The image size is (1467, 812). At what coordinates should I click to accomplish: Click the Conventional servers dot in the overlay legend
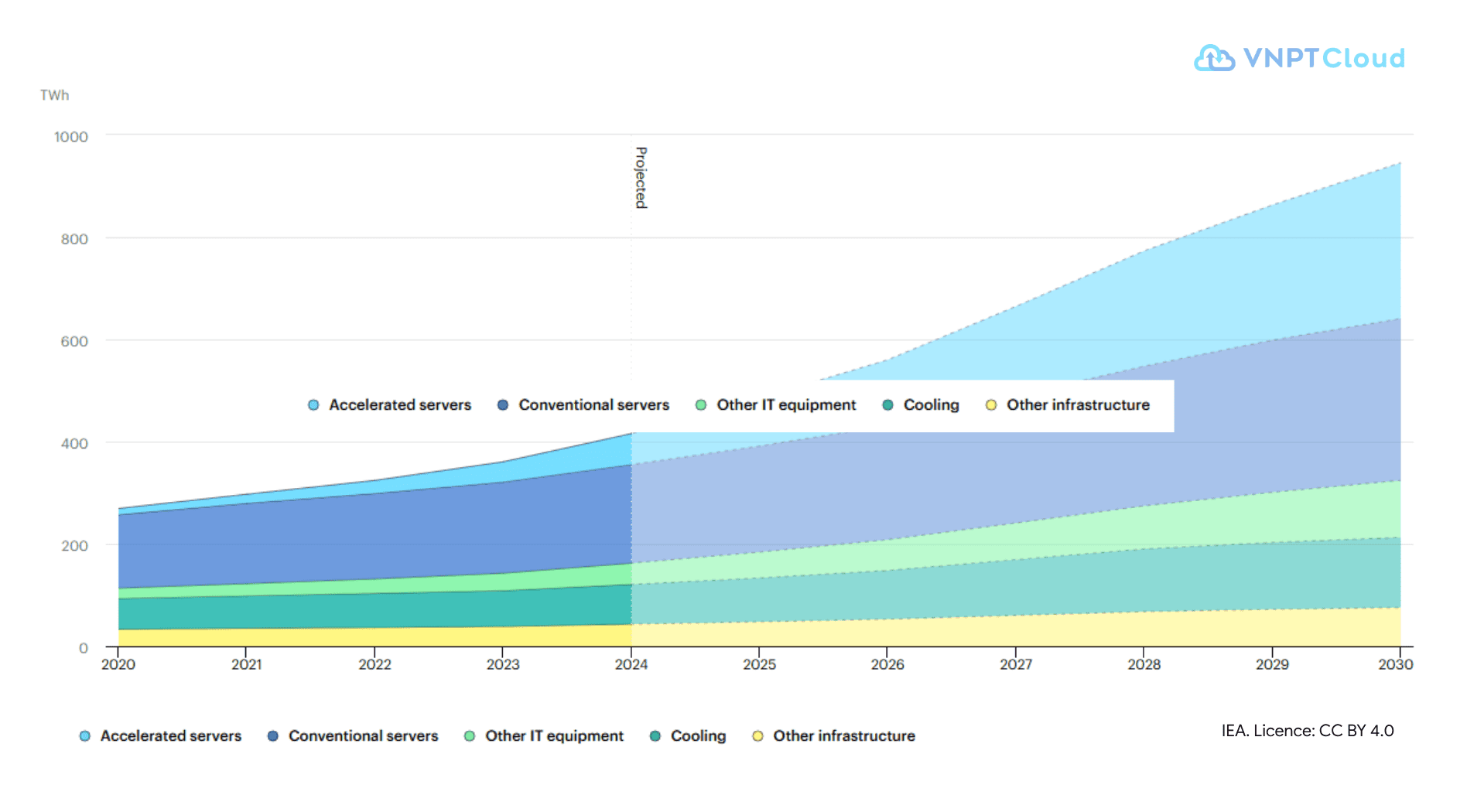point(503,405)
